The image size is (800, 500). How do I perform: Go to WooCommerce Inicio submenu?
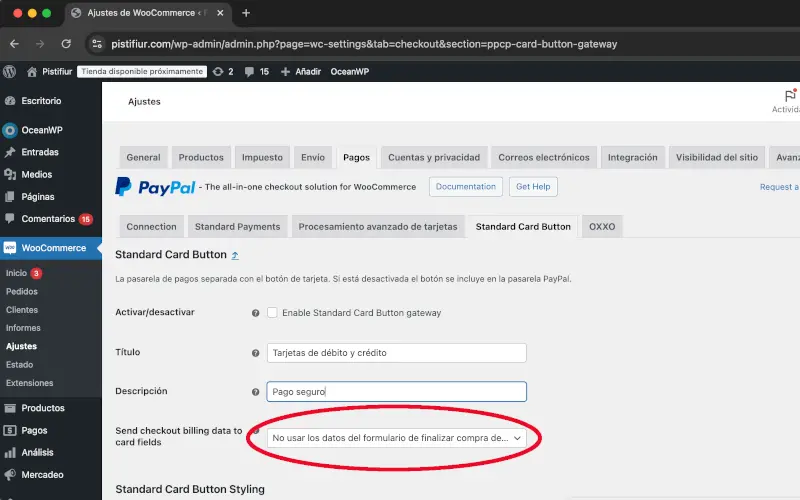16,273
